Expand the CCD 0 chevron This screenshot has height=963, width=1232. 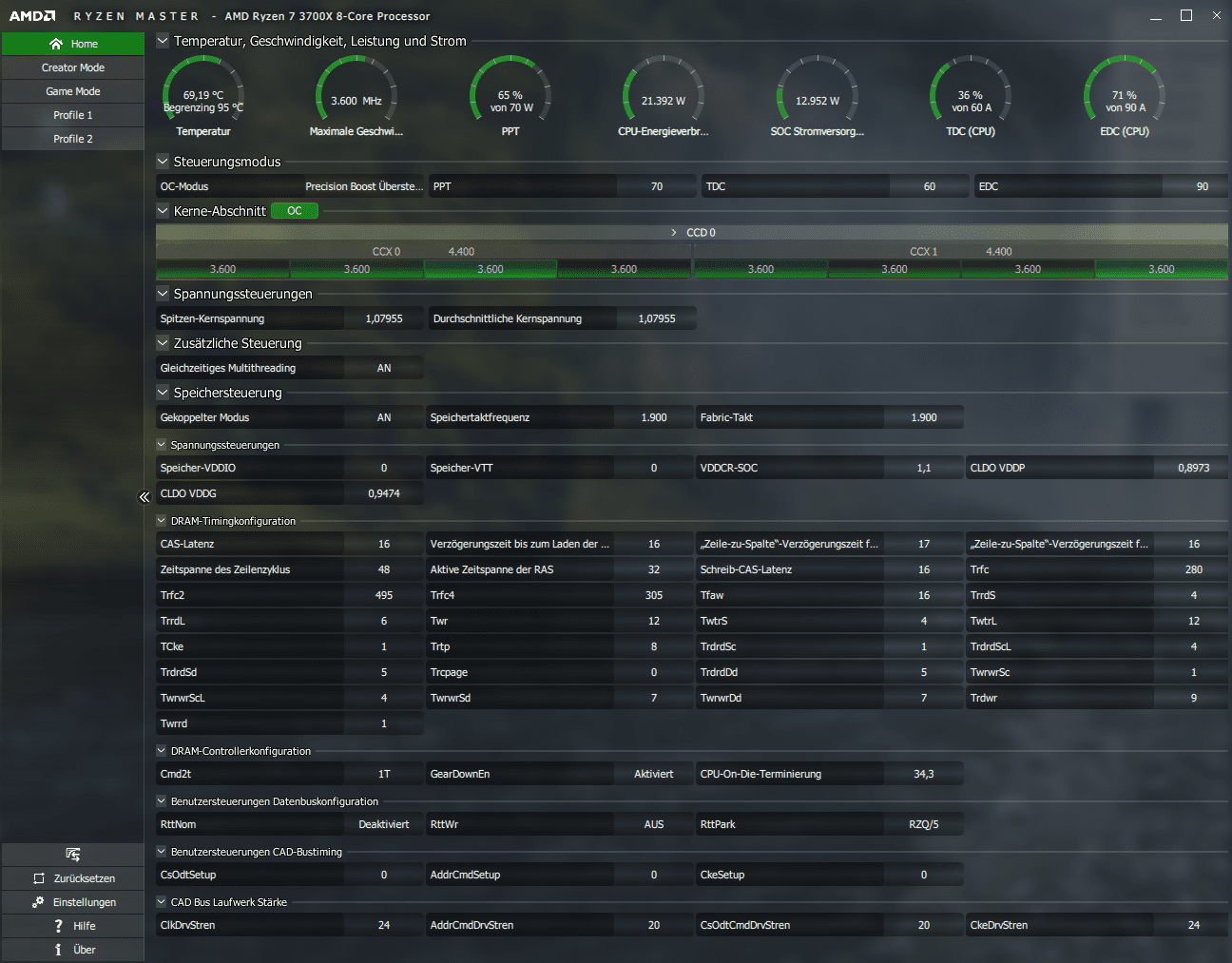(x=674, y=233)
